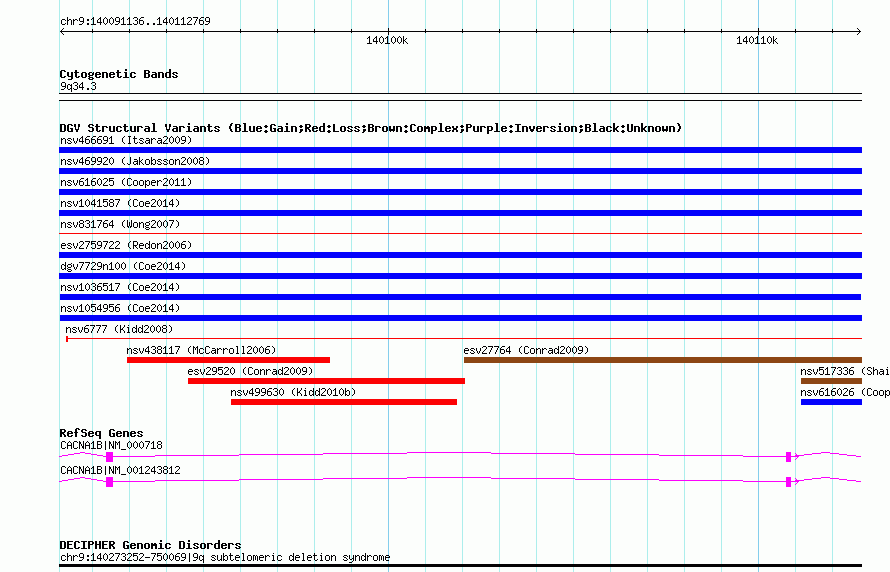The width and height of the screenshot is (890, 572).
Task: Click the left exon box of CACNA1B|NM_001243812
Action: (x=110, y=482)
